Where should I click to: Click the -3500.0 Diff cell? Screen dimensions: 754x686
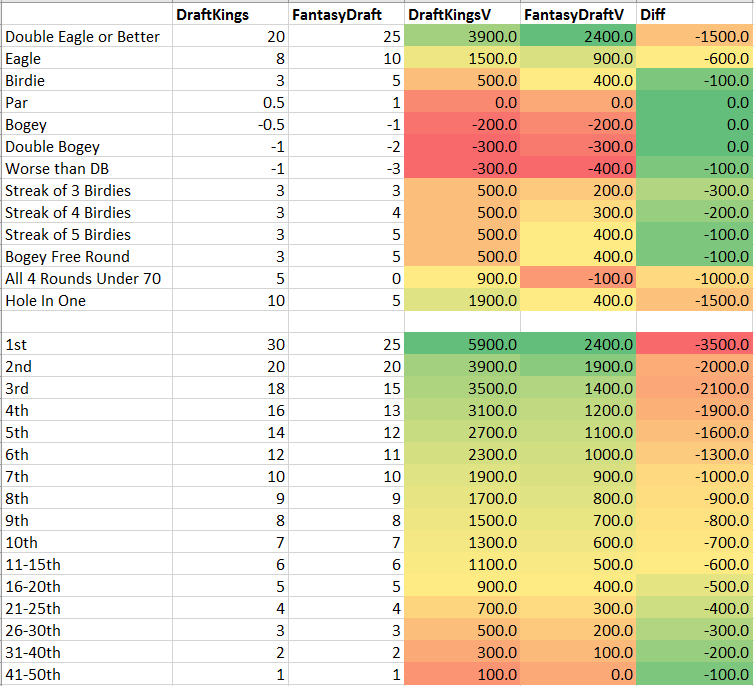(694, 345)
